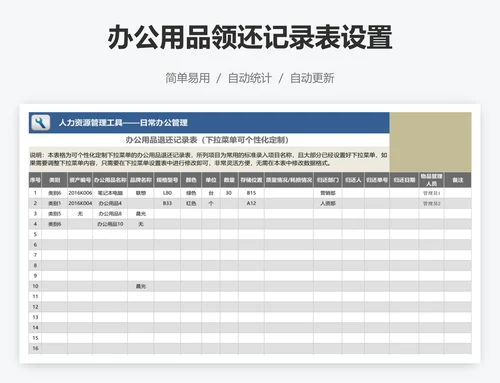Image resolution: width=500 pixels, height=383 pixels.
Task: Select the '序号' column header
Action: coord(35,180)
